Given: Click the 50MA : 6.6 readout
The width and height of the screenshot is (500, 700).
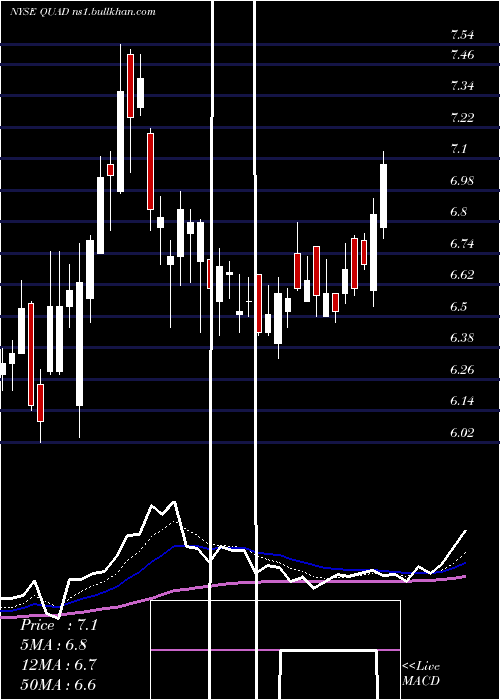Looking at the screenshot, I should point(58,685).
